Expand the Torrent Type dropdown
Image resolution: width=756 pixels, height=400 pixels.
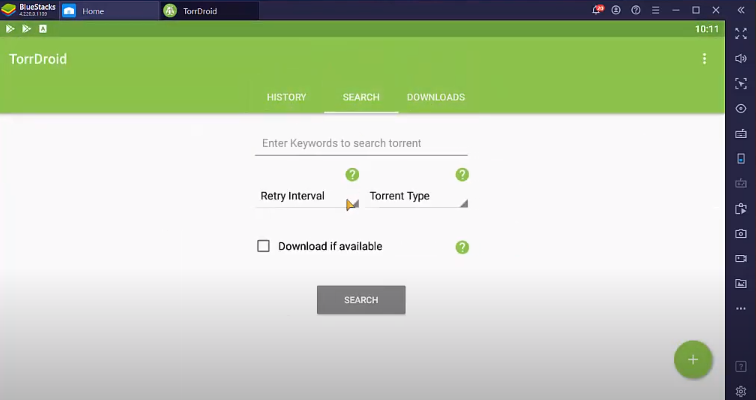coord(417,196)
